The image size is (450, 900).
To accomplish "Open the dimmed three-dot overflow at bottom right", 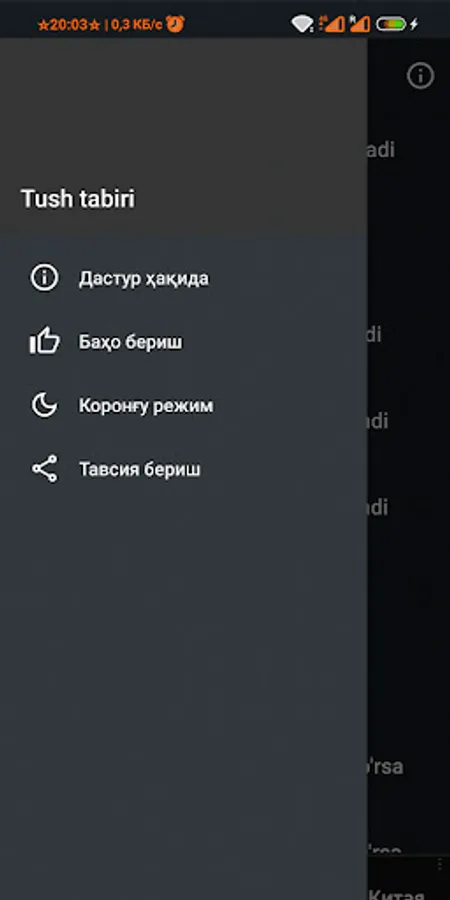I will click(440, 864).
